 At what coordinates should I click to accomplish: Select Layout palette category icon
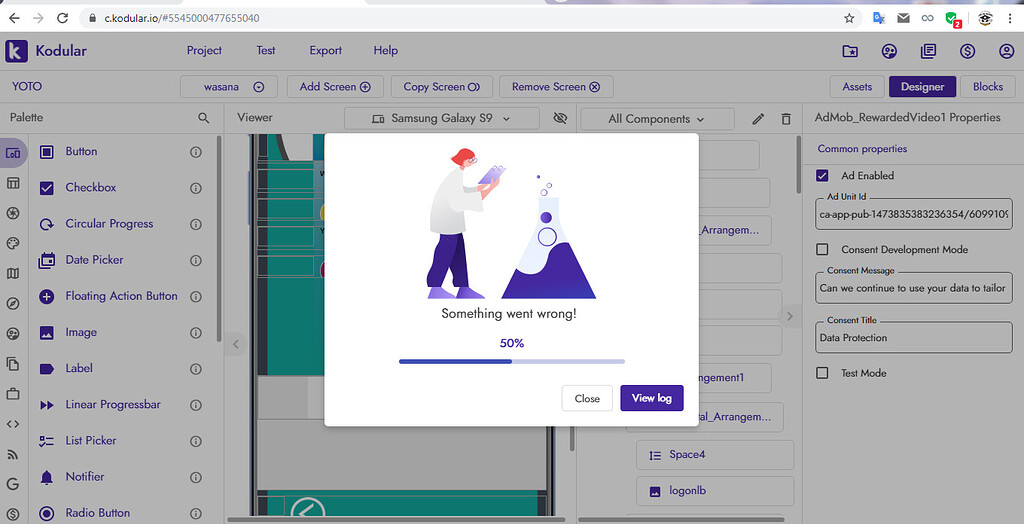pos(13,183)
